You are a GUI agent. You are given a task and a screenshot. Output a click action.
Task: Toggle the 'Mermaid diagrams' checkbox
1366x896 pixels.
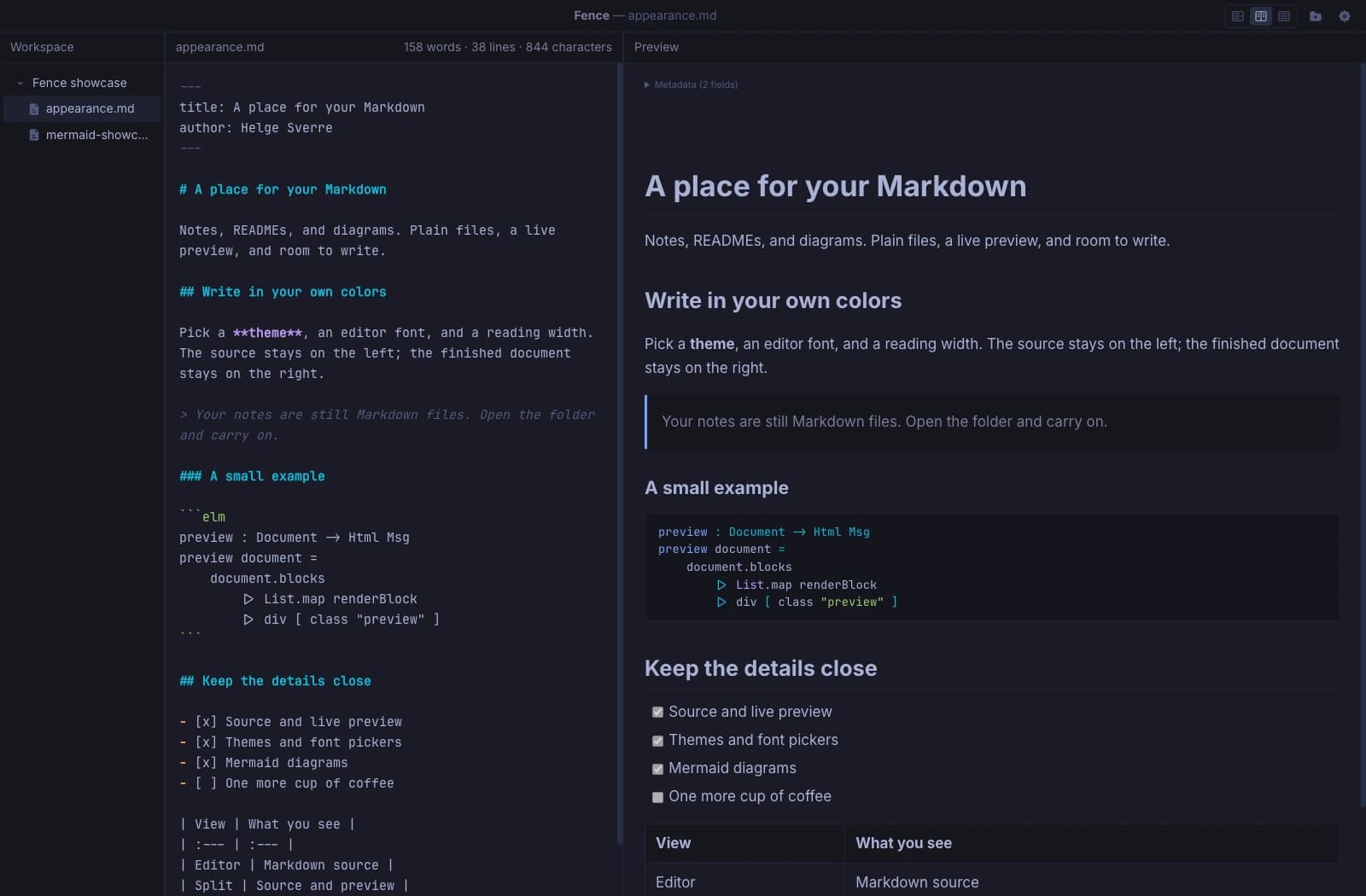[657, 769]
